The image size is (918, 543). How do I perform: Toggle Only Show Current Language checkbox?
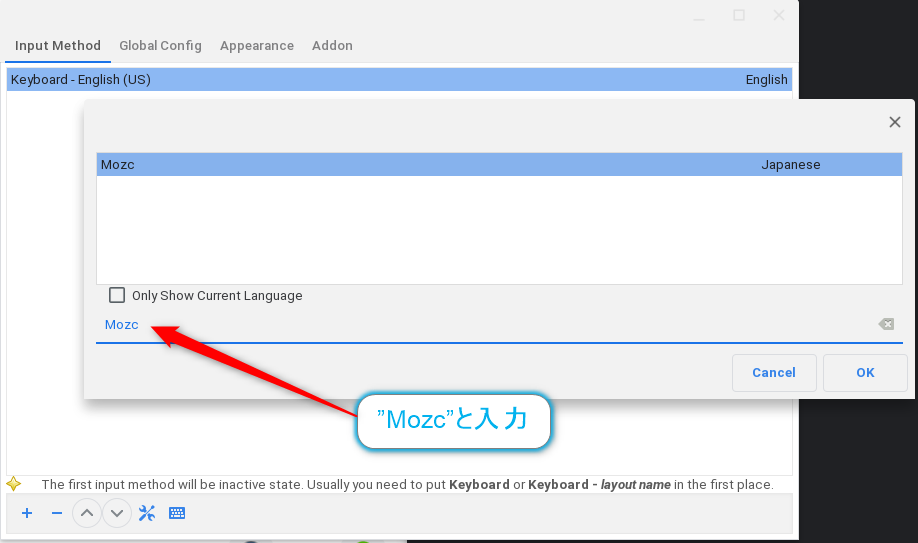pyautogui.click(x=117, y=295)
